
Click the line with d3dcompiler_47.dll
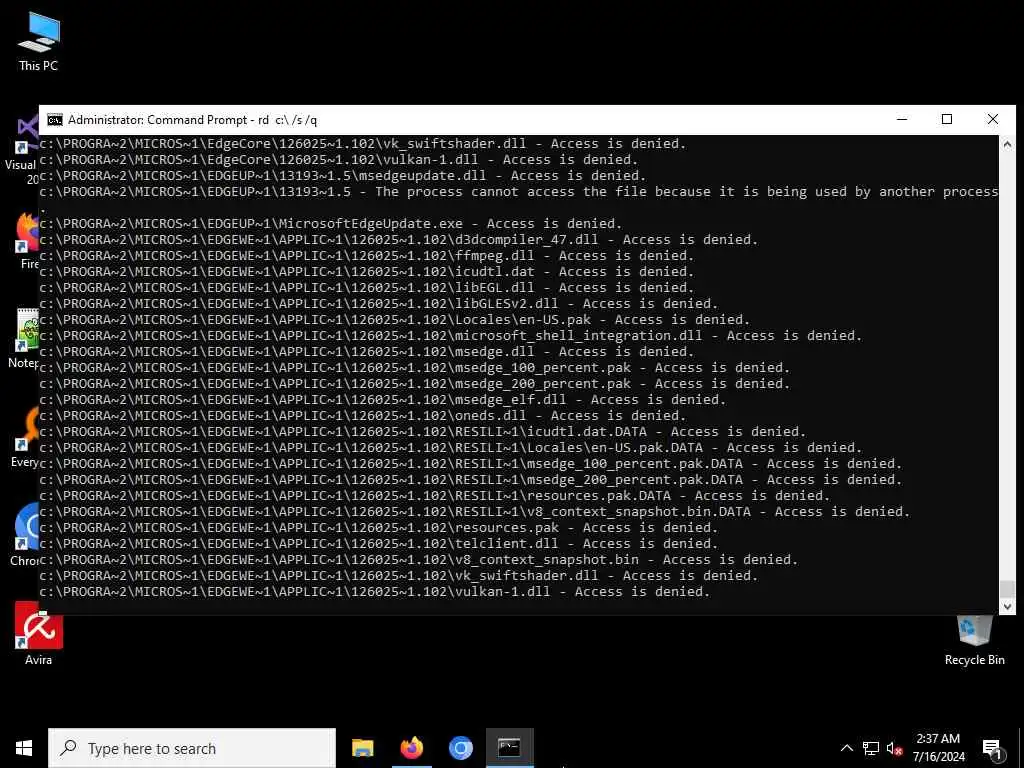[x=398, y=240]
